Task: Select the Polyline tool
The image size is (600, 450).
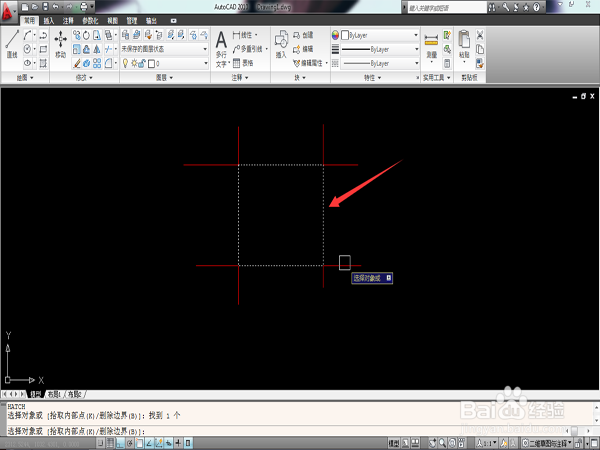Action: (x=43, y=35)
